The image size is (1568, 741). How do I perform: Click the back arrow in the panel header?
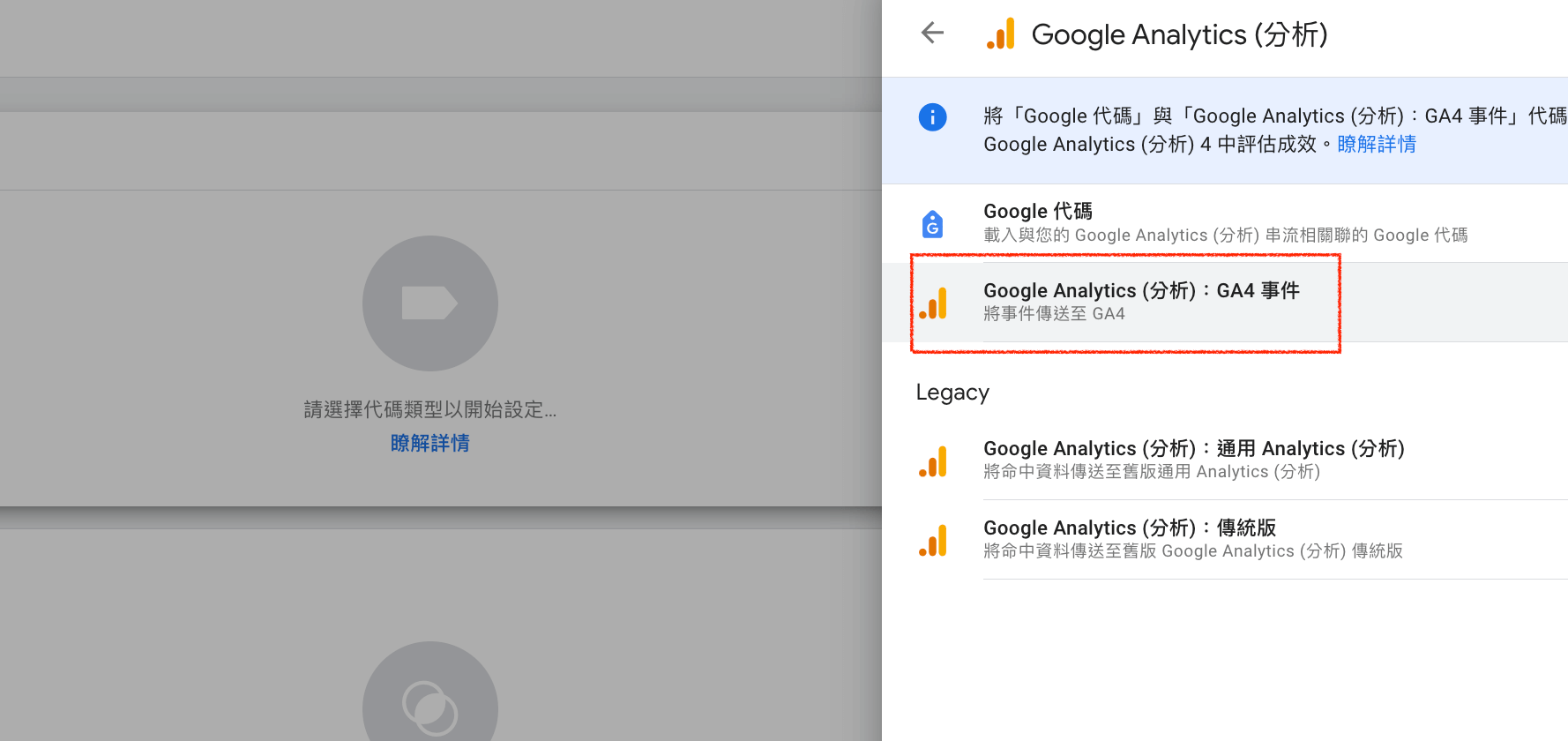point(932,34)
